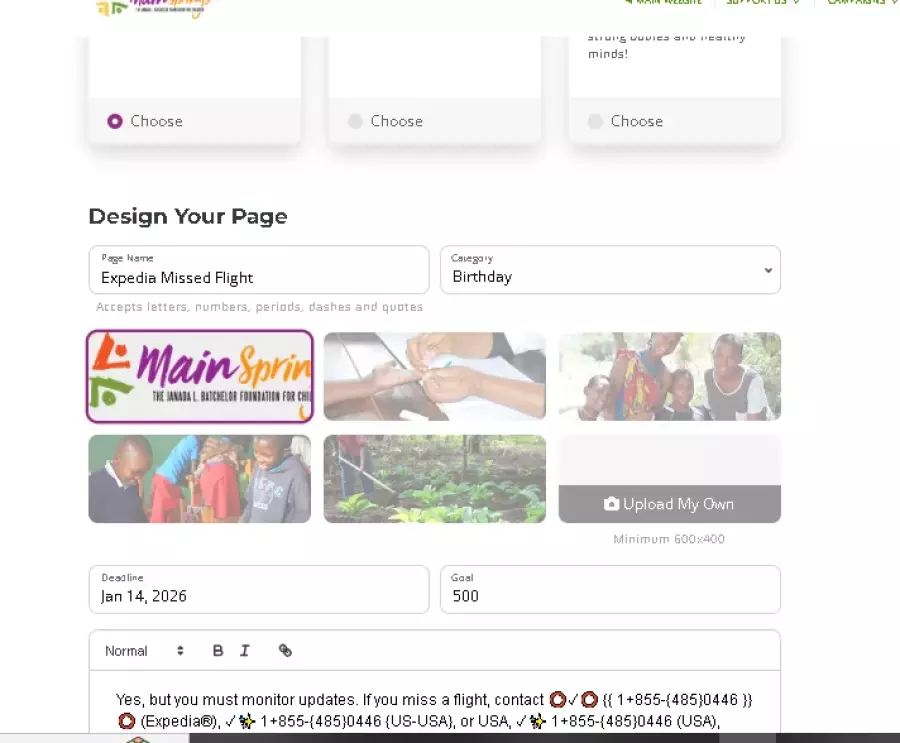Select the second Choose radio button
The image size is (900, 743).
click(355, 121)
